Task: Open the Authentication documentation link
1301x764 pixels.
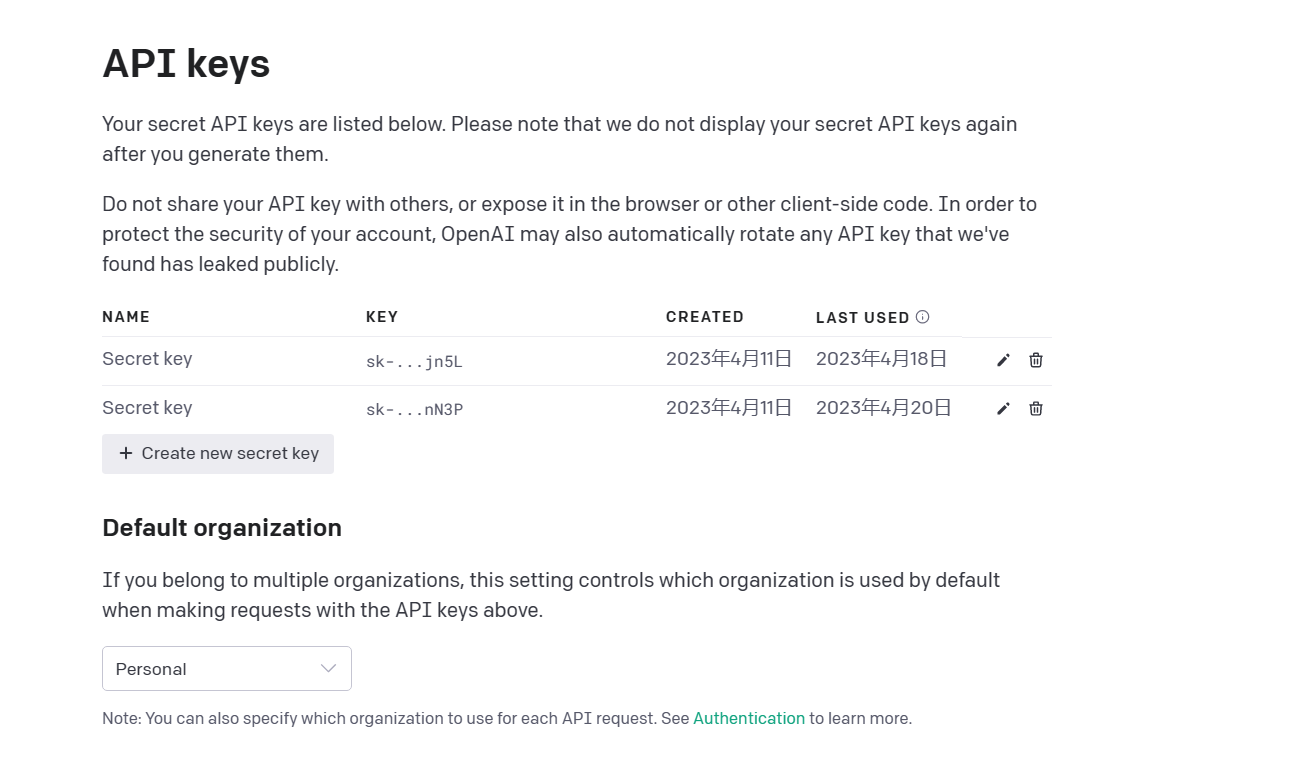Action: click(748, 718)
